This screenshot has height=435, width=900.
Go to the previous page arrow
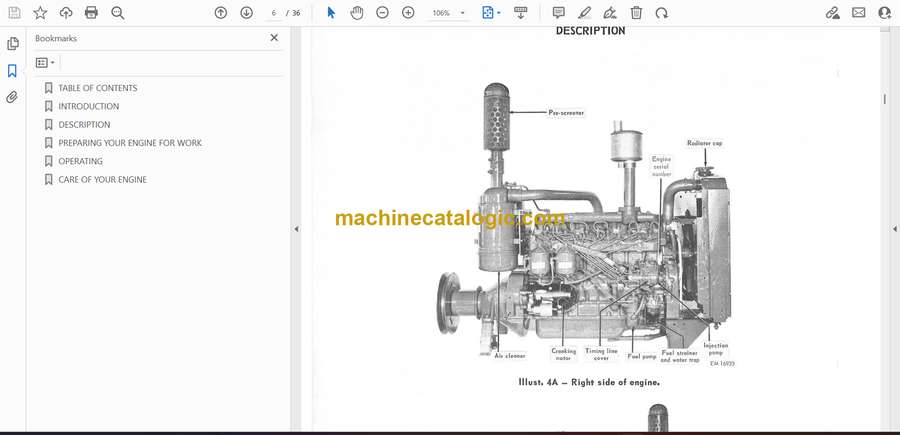(x=221, y=13)
